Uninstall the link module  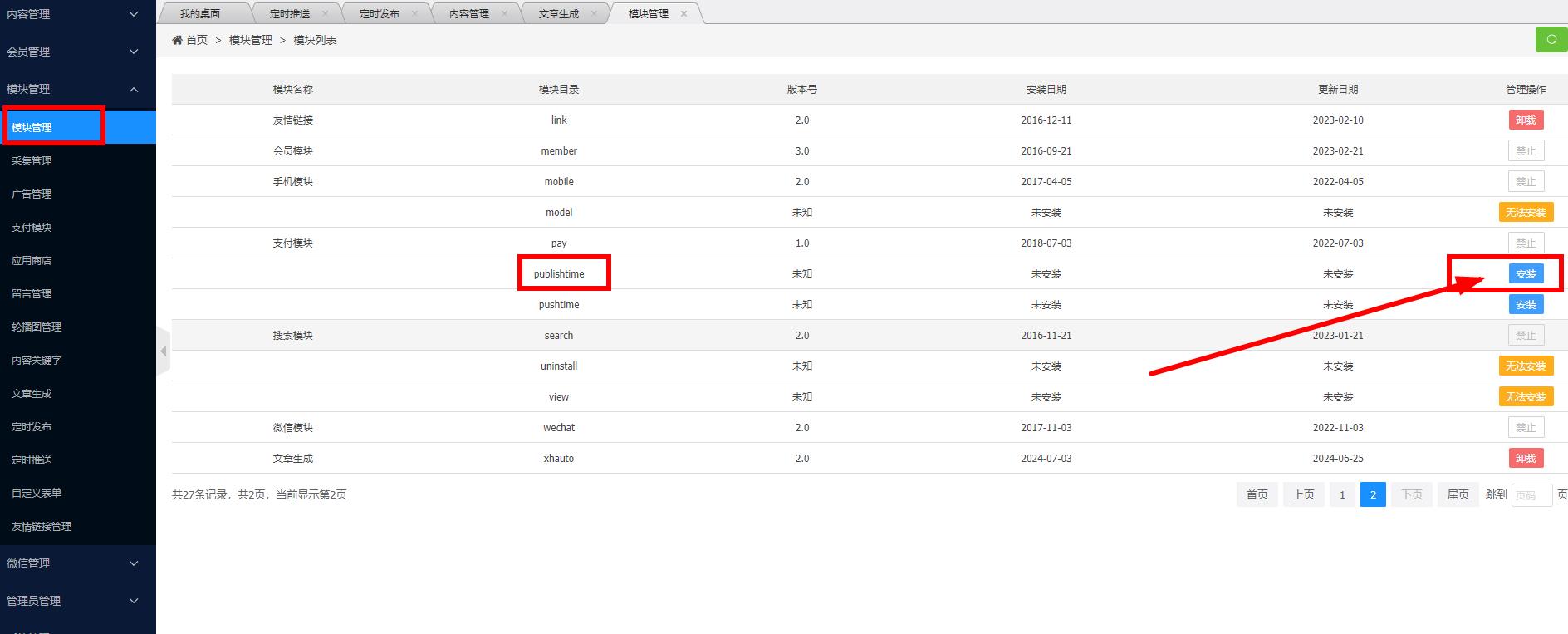pyautogui.click(x=1526, y=120)
